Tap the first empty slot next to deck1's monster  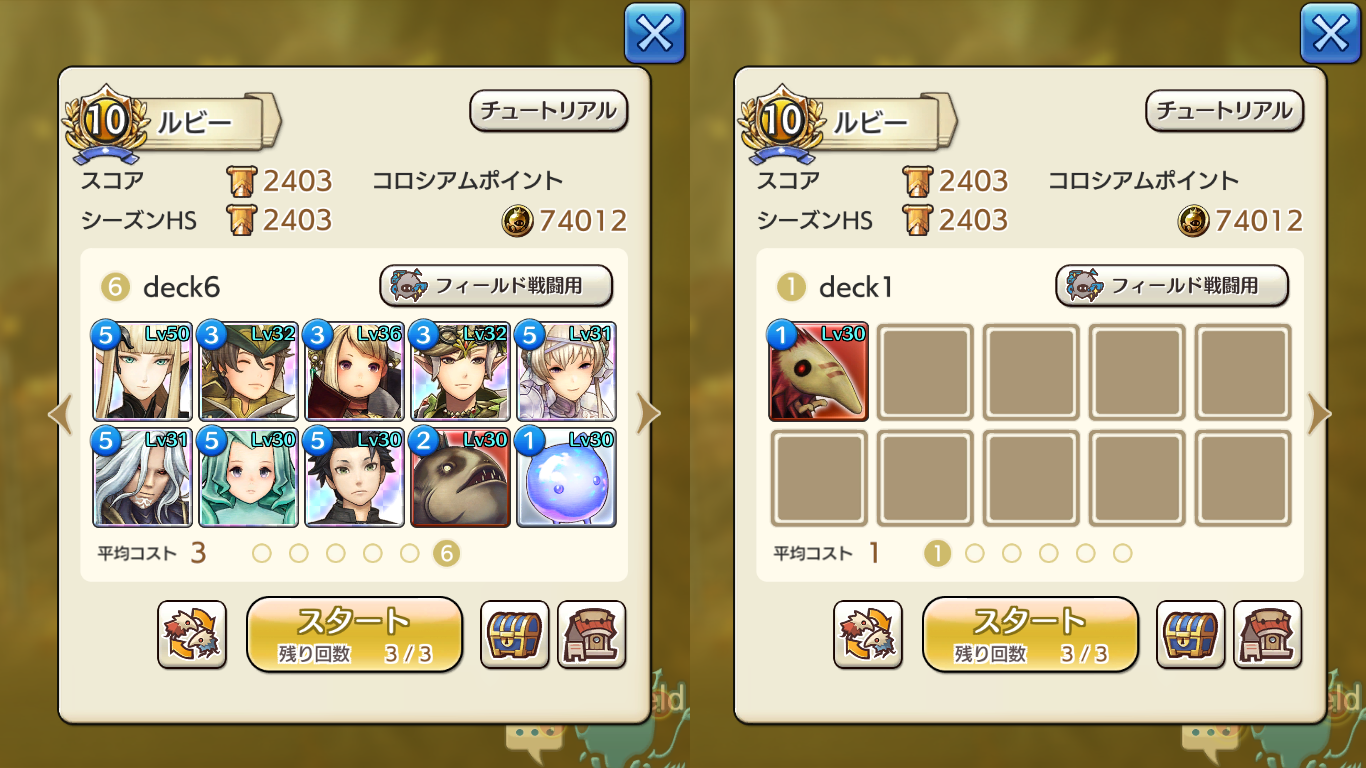coord(925,371)
